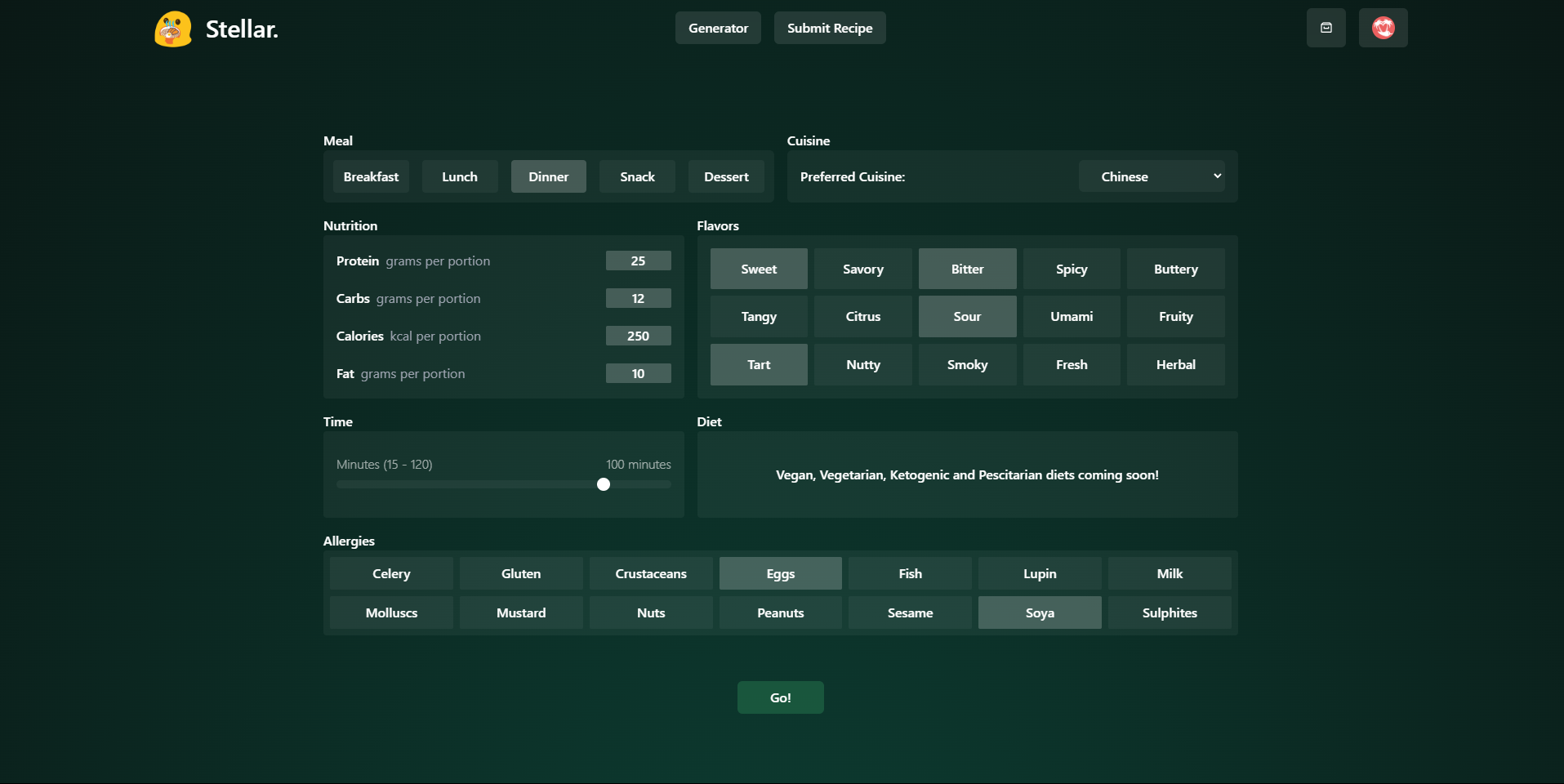Select Breakfast meal option

[x=371, y=176]
